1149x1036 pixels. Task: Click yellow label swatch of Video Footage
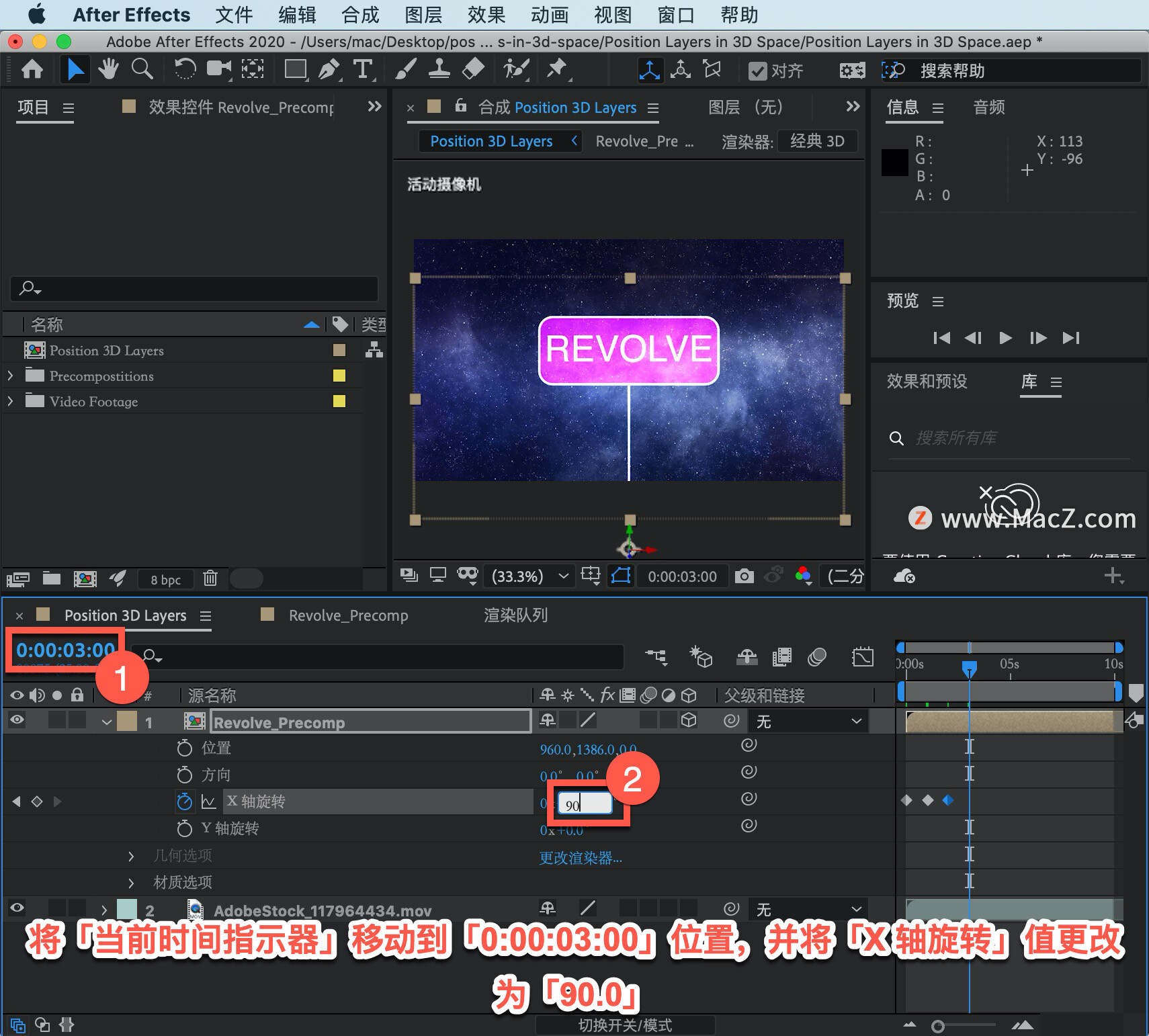point(339,401)
